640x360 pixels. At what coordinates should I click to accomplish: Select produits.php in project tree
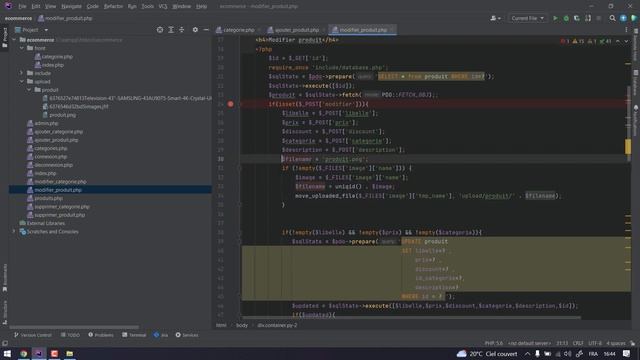49,198
